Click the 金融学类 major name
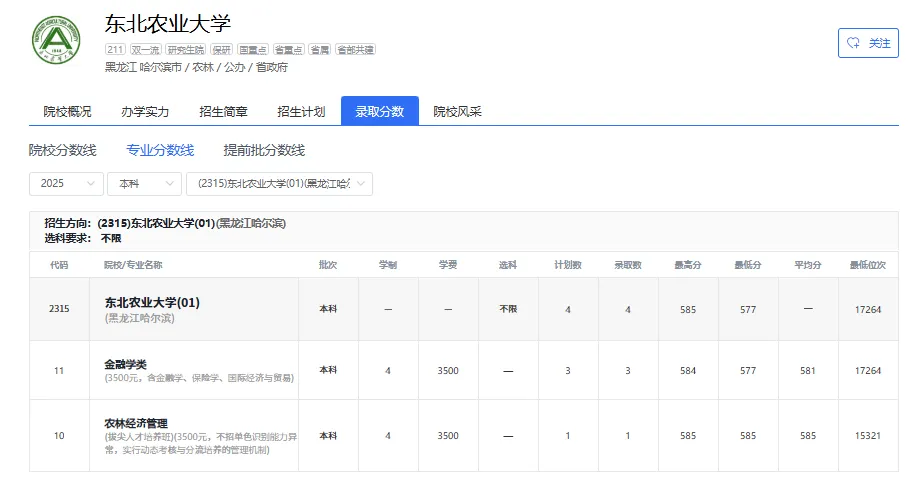Viewport: 924px width, 483px height. (x=126, y=365)
